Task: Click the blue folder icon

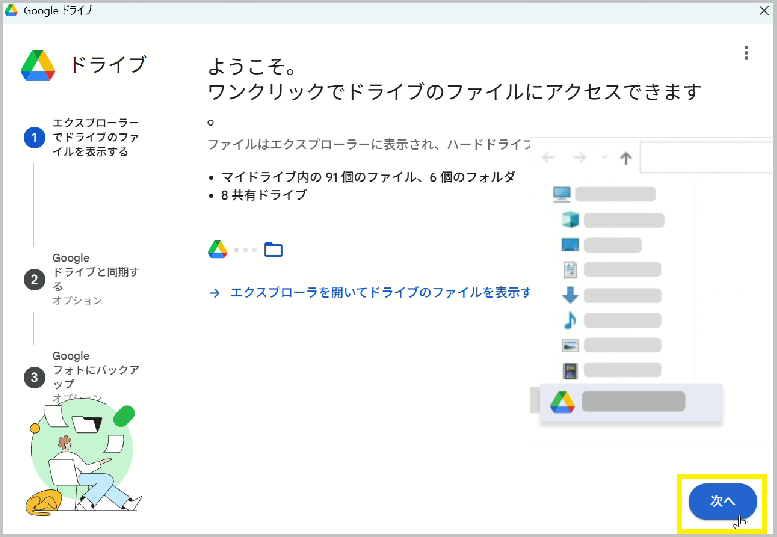Action: [x=274, y=250]
